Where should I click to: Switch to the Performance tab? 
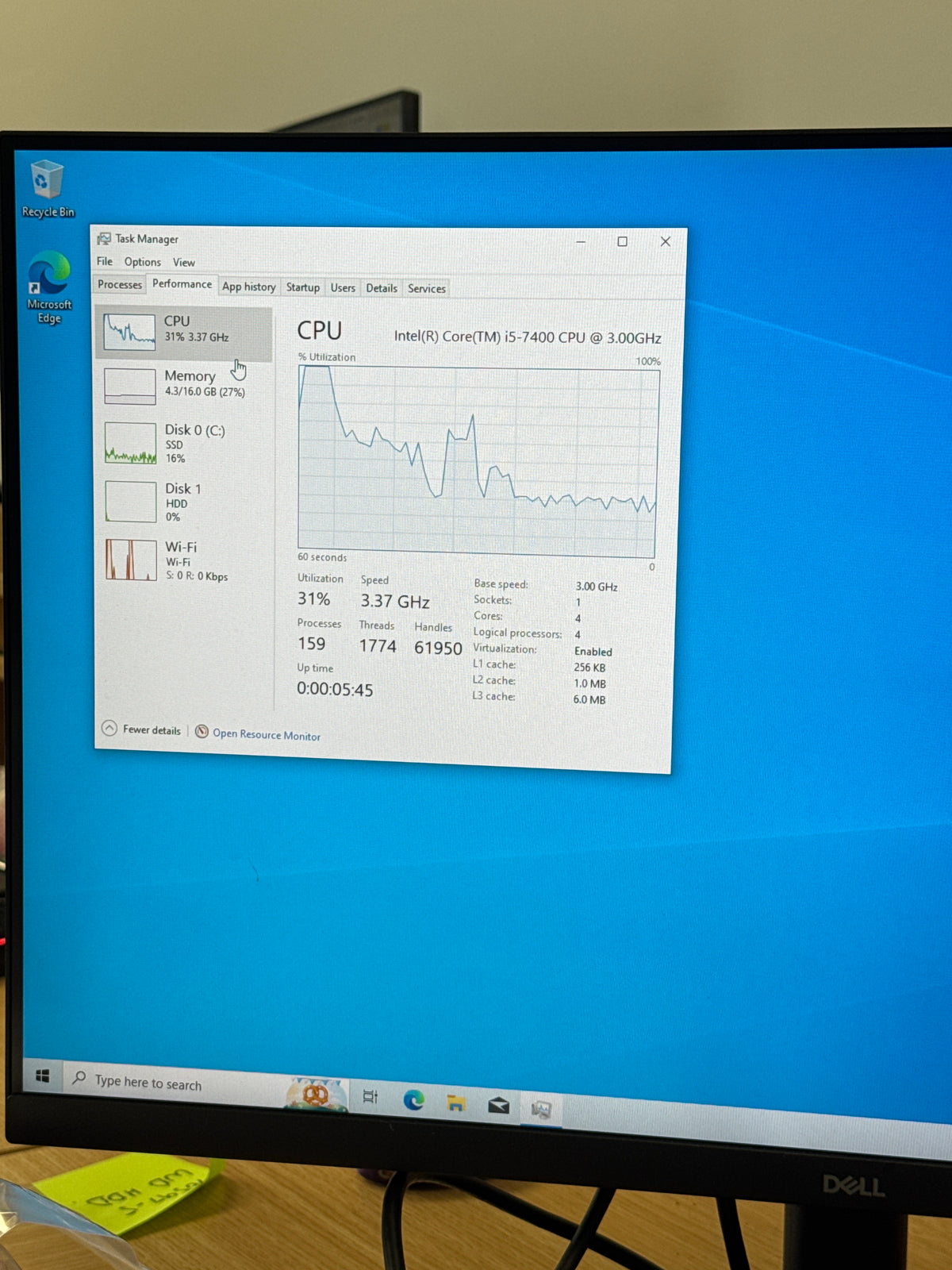(x=182, y=283)
